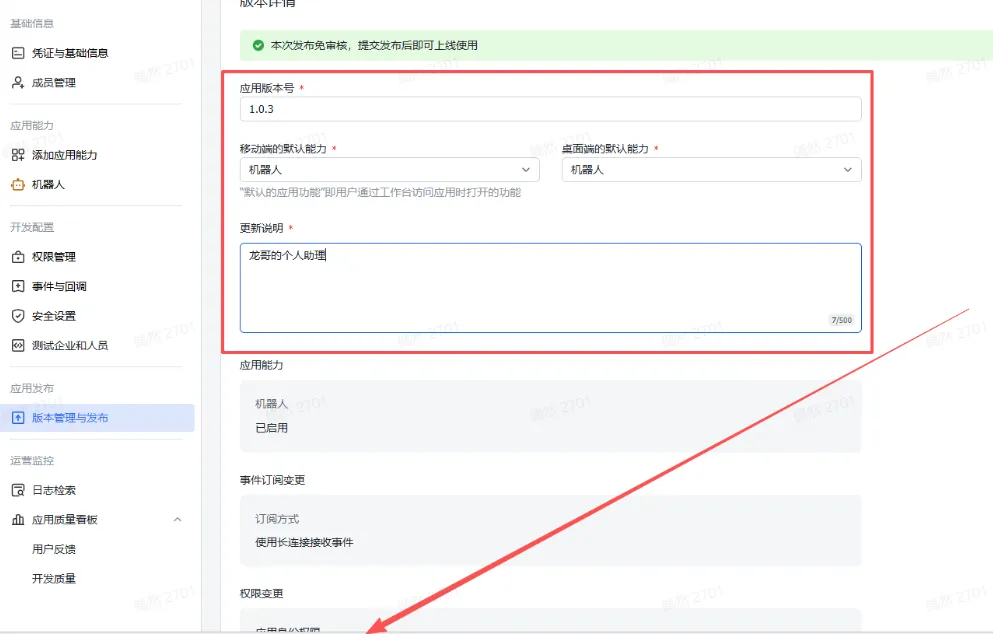Open 开发质量 submenu item
993x634 pixels.
[54, 578]
